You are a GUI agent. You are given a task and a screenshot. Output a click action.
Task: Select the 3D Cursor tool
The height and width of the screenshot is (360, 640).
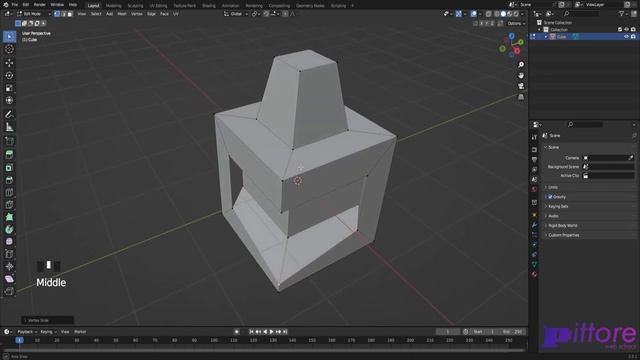click(x=9, y=49)
